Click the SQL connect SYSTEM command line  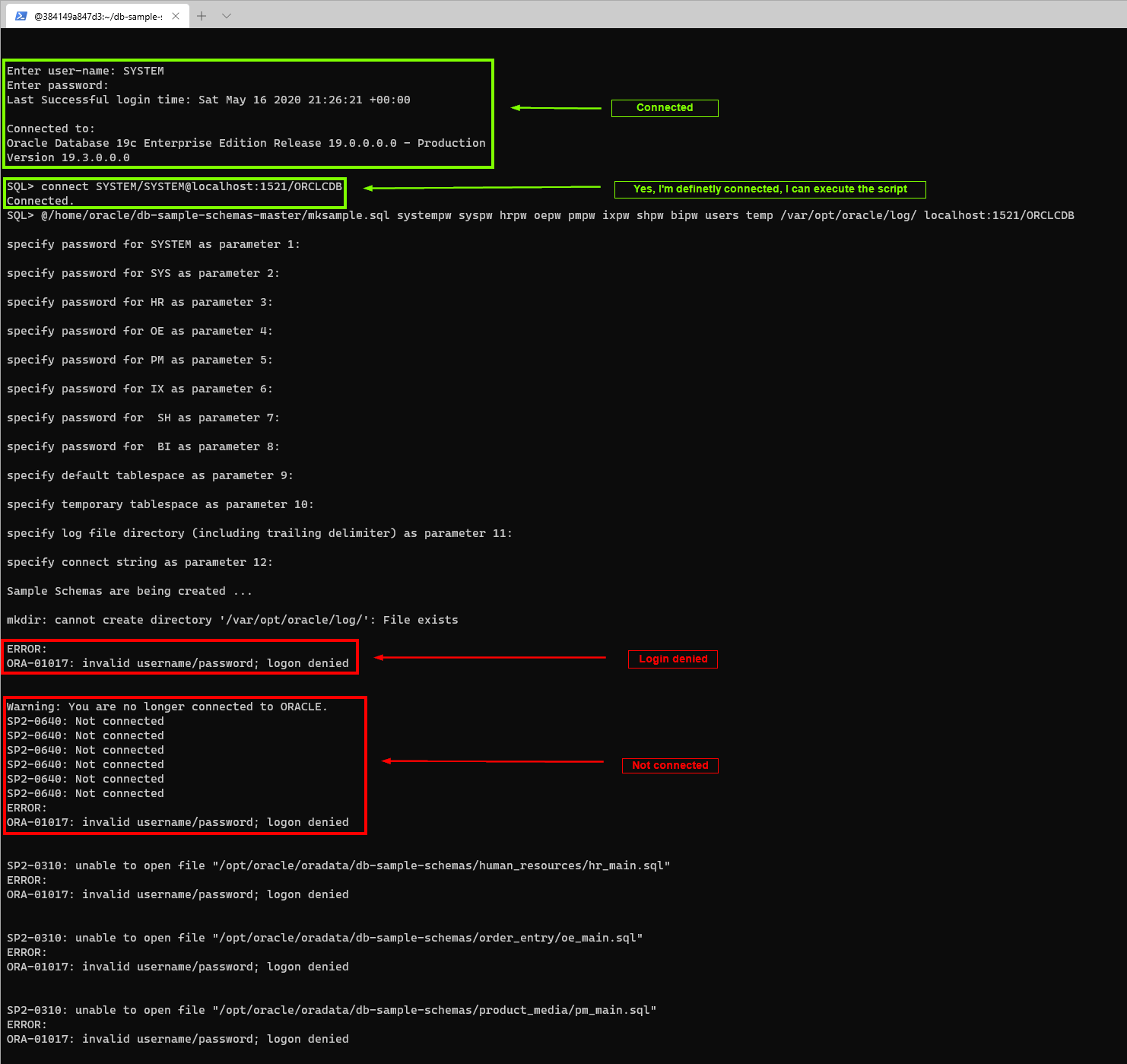(173, 186)
